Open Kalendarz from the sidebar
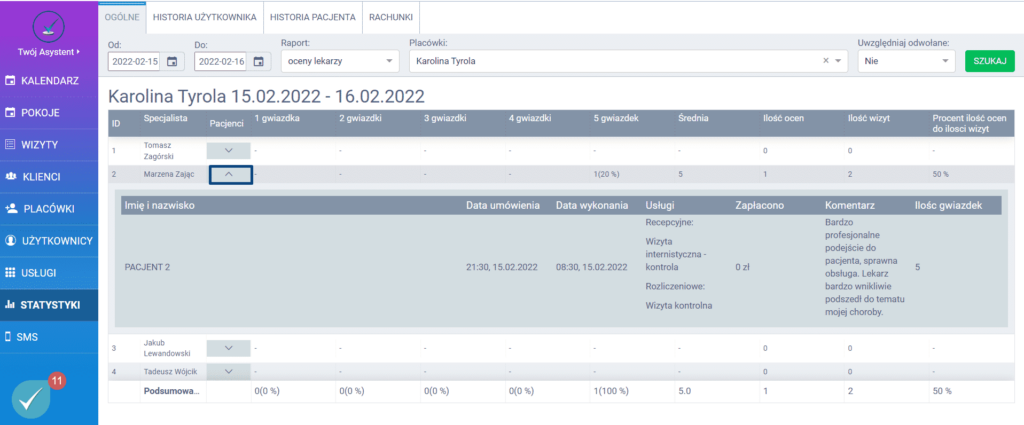1024x425 pixels. coord(49,80)
